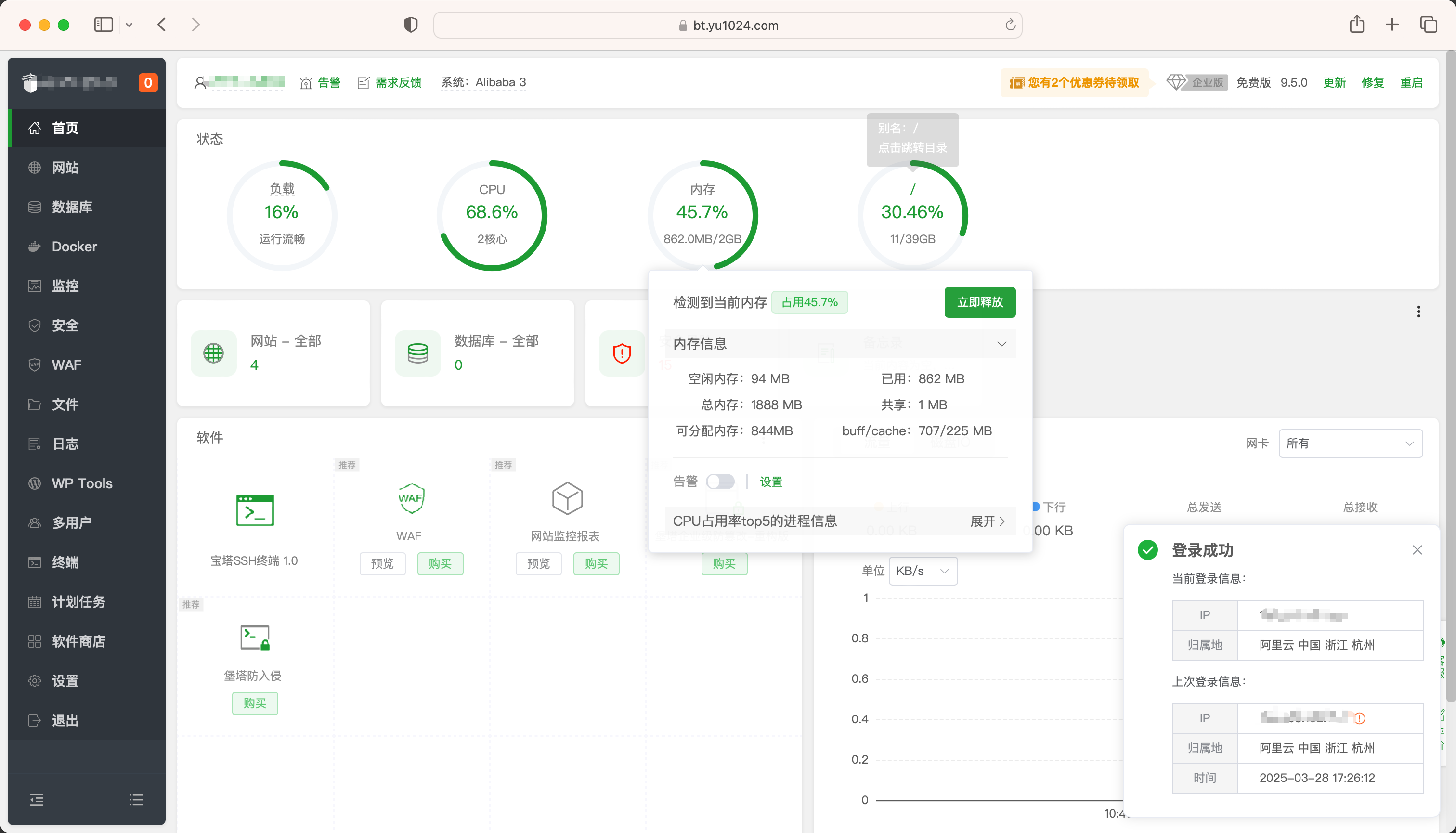Click the globe icon for 网站 card
This screenshot has height=833, width=1456.
[x=213, y=353]
